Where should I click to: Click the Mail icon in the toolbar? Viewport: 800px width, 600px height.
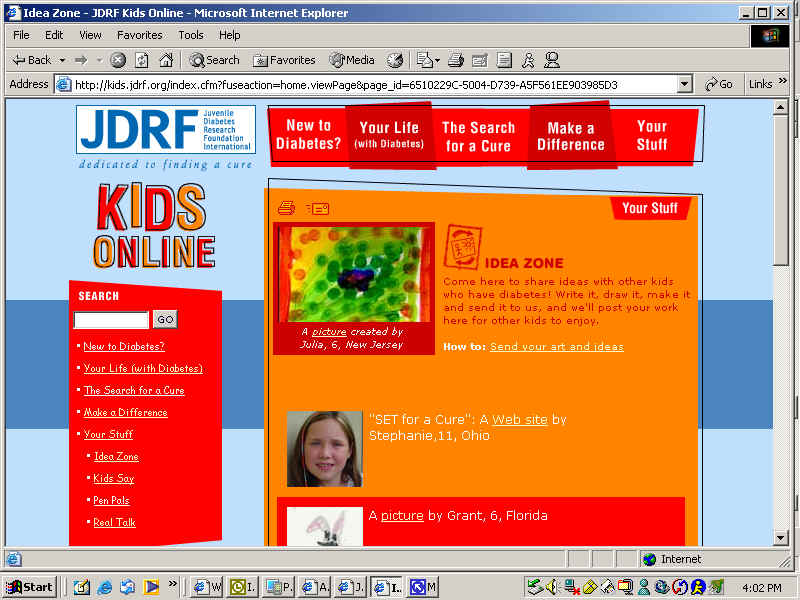click(424, 60)
